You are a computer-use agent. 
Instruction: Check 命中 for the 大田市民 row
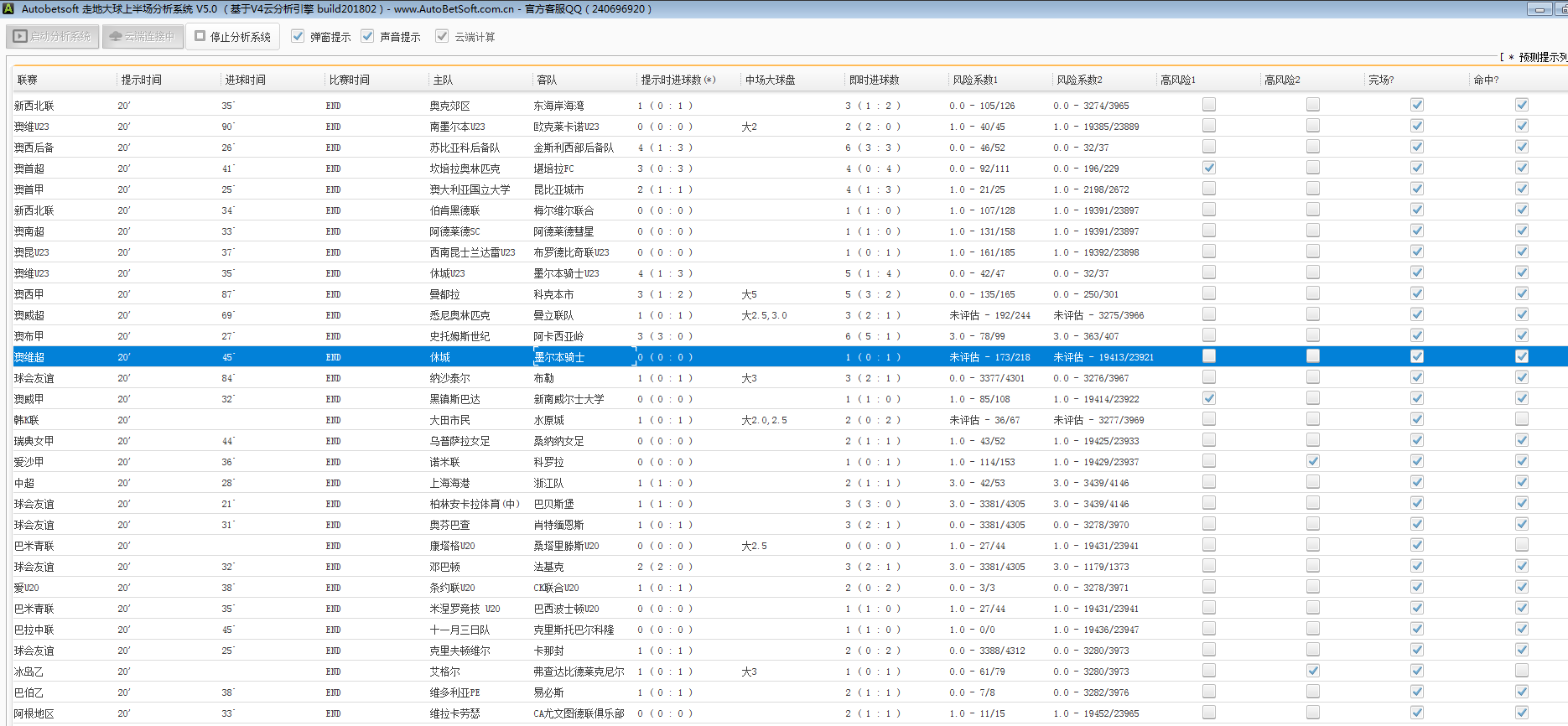point(1521,419)
